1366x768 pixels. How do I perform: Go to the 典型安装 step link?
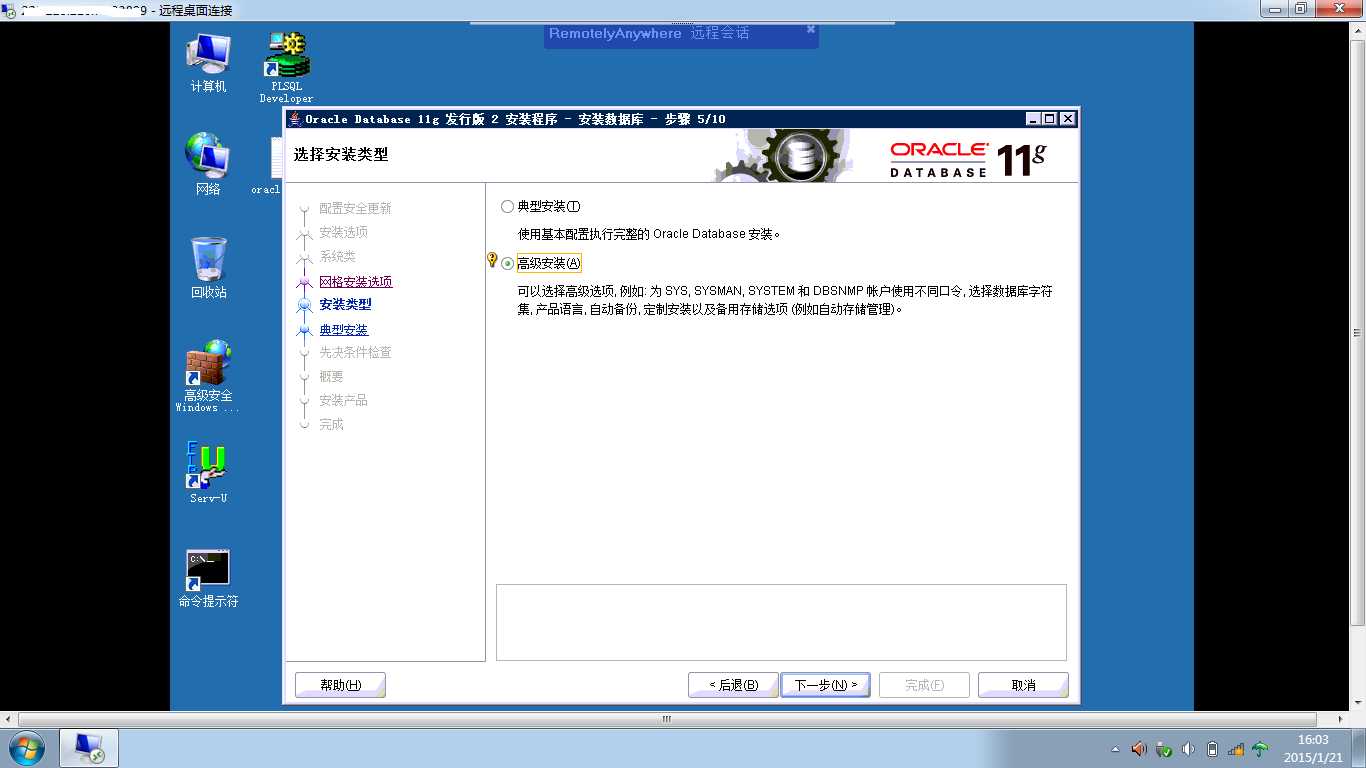344,330
